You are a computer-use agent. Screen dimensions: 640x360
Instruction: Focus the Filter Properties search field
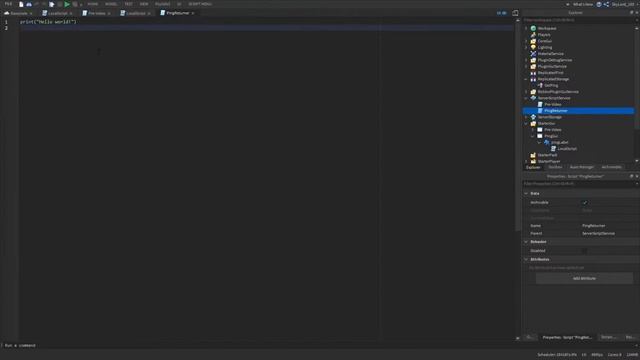tap(578, 184)
